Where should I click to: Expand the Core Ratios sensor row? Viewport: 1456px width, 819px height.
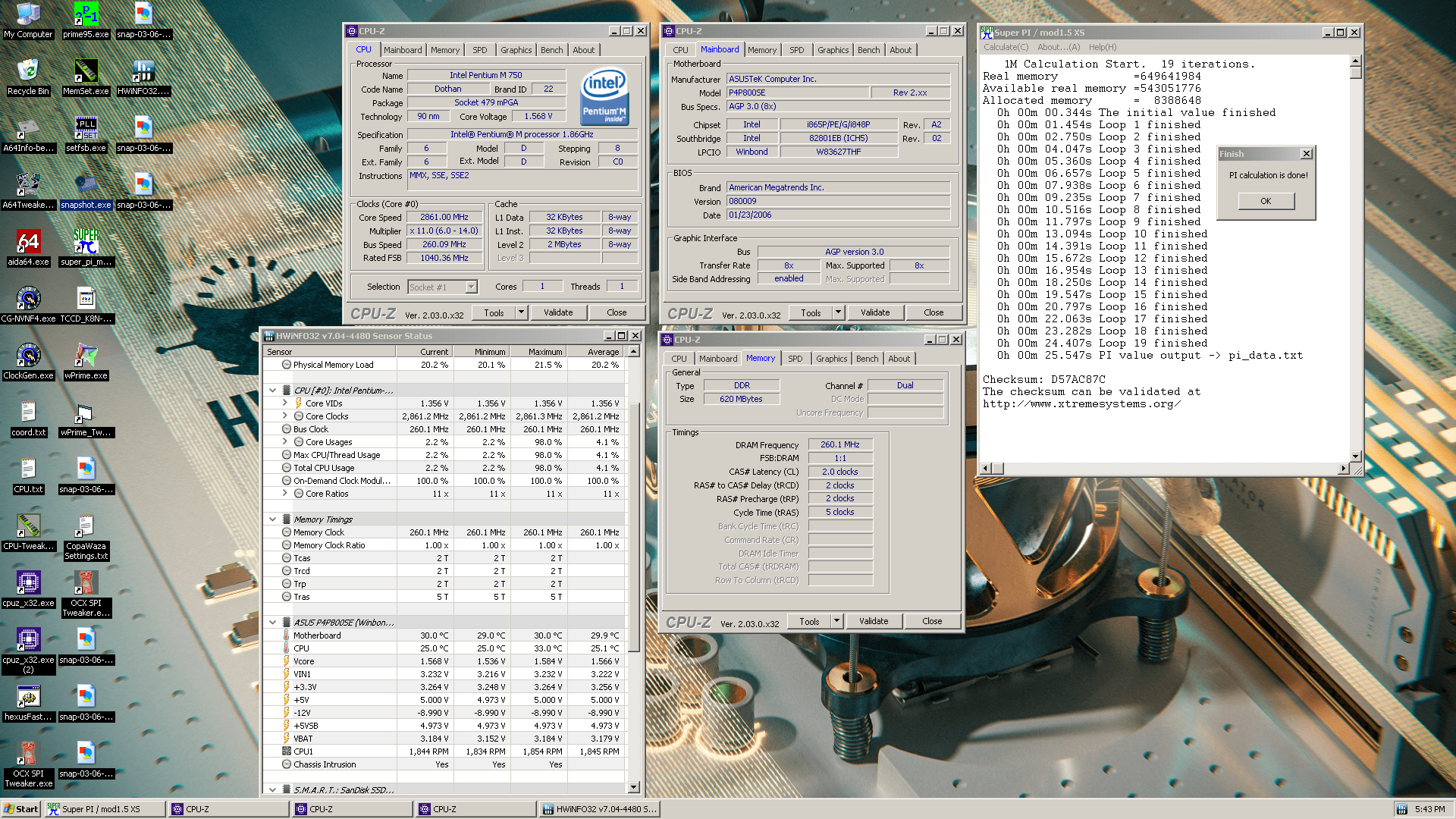[x=285, y=494]
